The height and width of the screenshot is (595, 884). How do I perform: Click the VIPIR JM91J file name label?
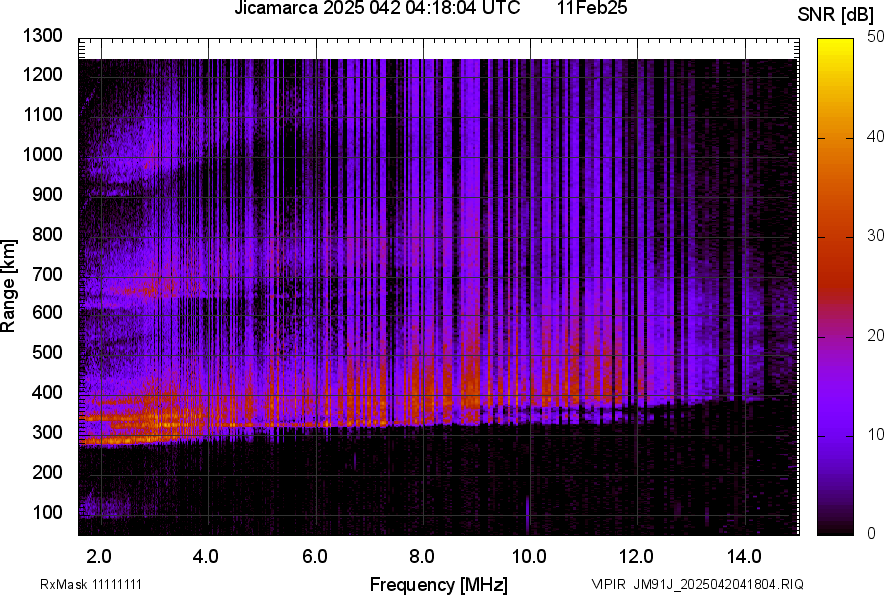coord(697,584)
